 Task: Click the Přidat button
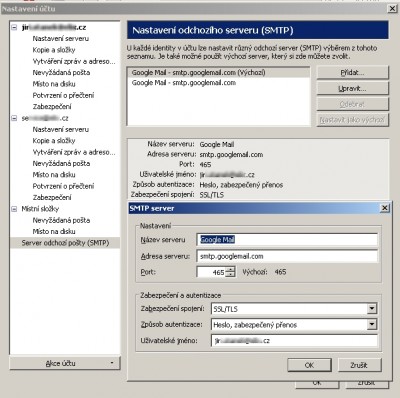point(352,73)
